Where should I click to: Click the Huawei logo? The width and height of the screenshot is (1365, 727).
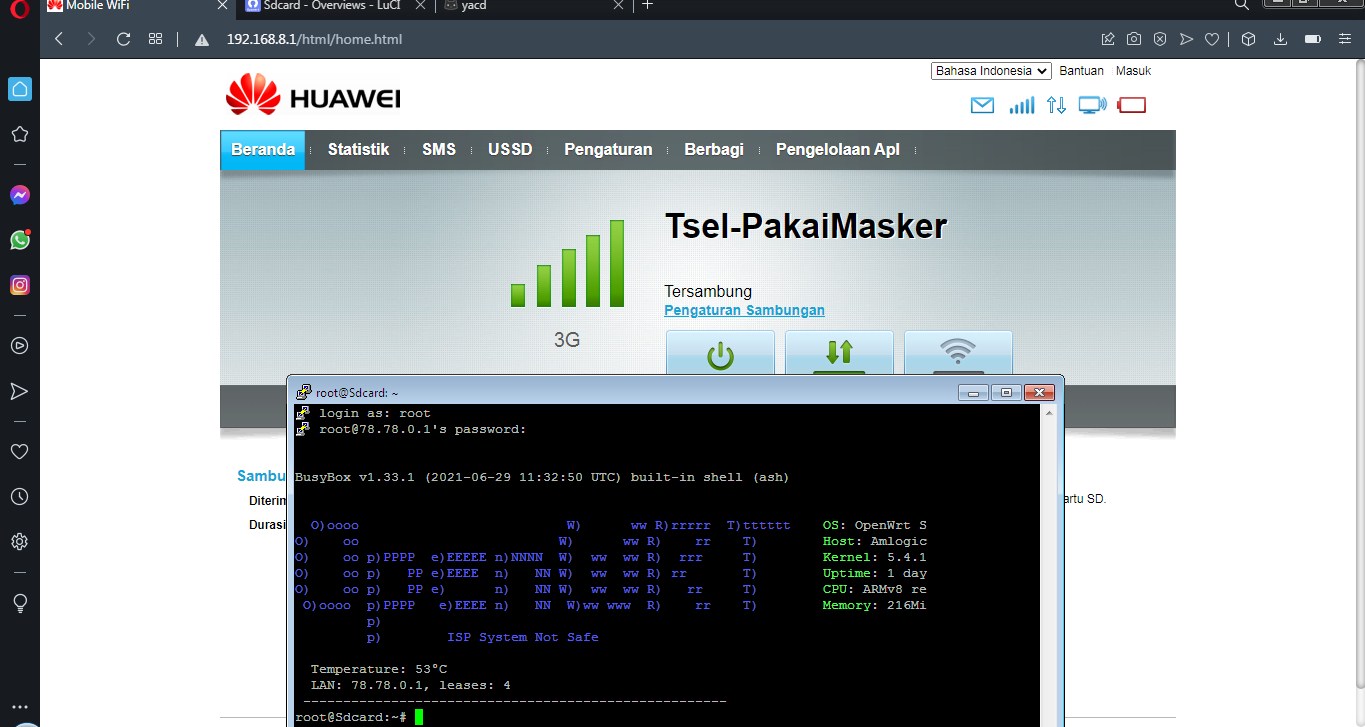click(x=313, y=96)
